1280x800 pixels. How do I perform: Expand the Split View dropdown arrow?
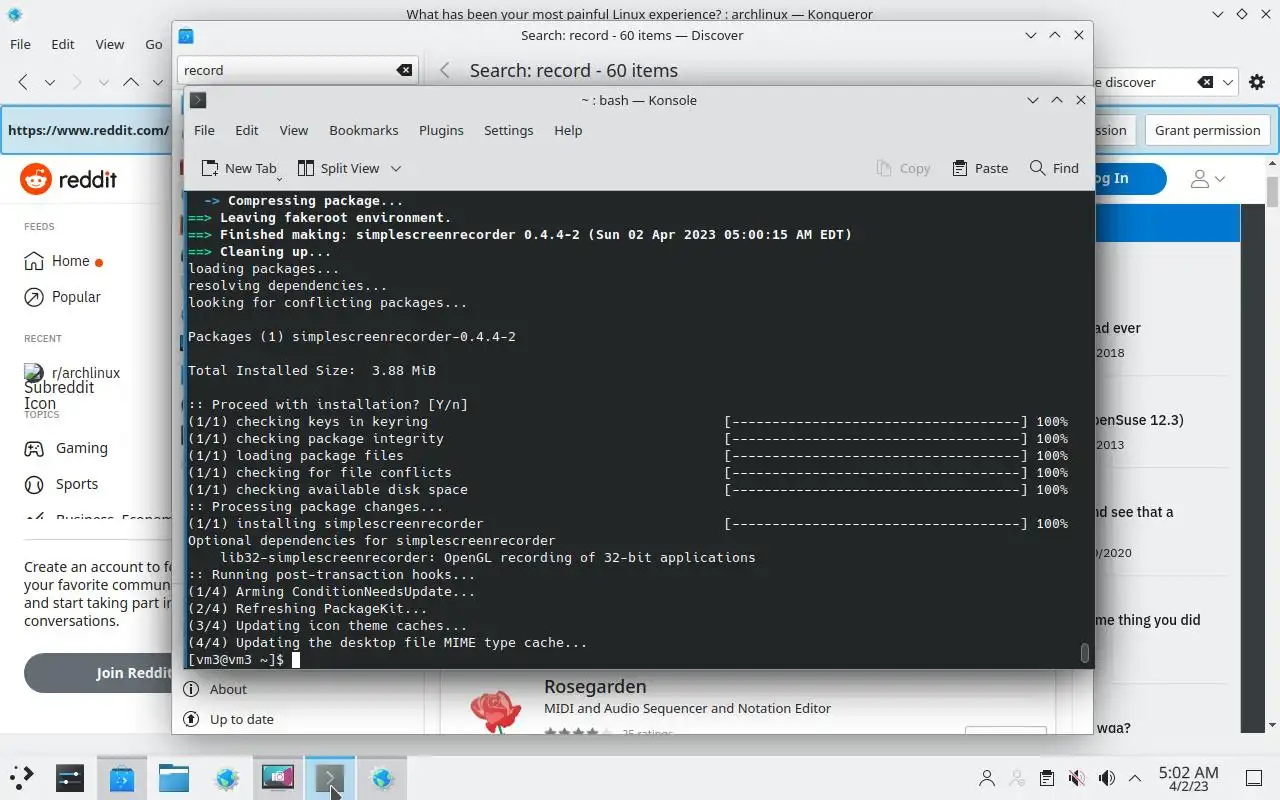pyautogui.click(x=396, y=168)
